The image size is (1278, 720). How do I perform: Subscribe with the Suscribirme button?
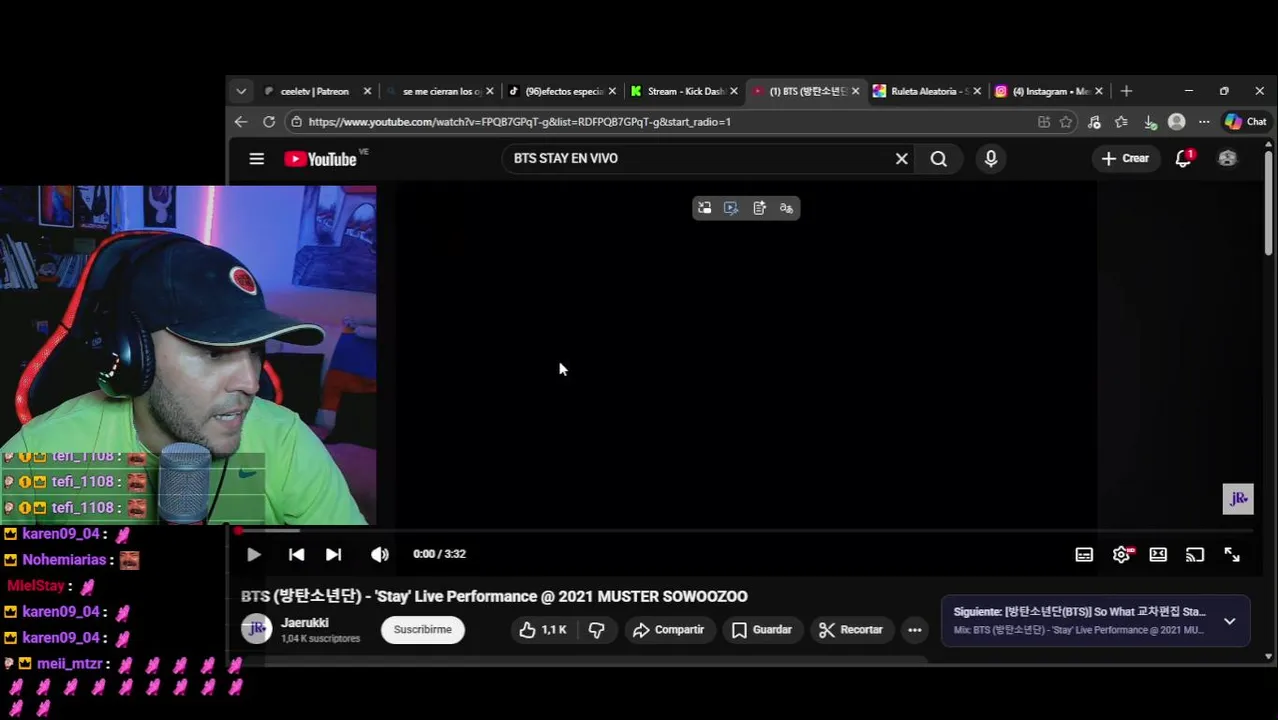pyautogui.click(x=422, y=629)
